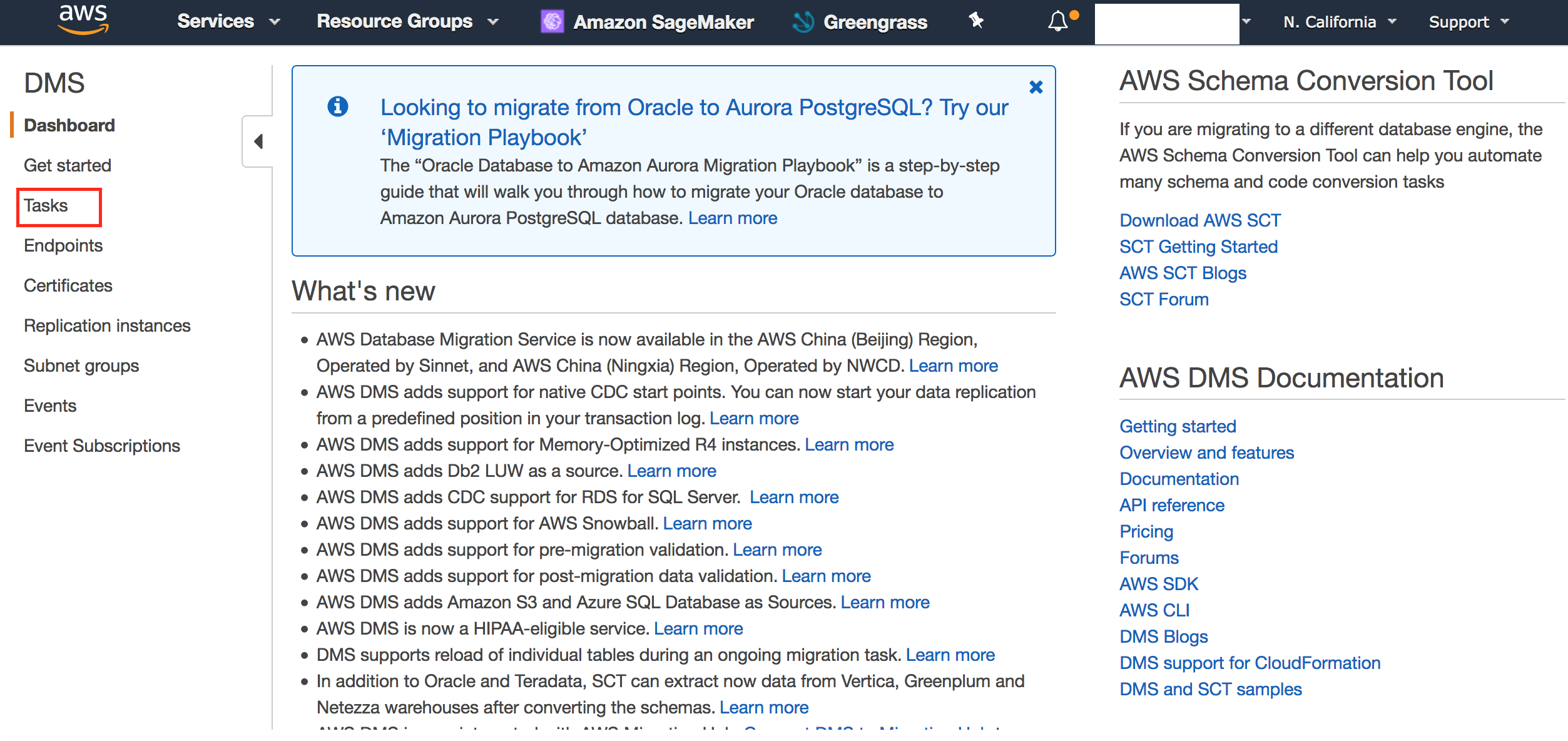The image size is (1568, 741).
Task: Open the account name dropdown arrow
Action: click(x=1246, y=21)
